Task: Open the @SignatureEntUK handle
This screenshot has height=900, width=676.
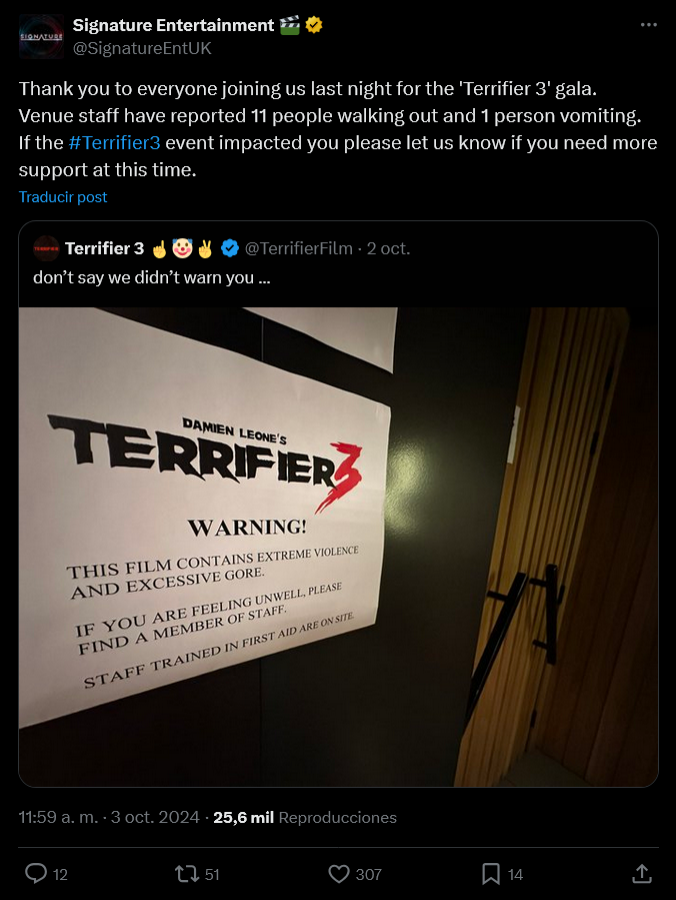Action: (142, 48)
